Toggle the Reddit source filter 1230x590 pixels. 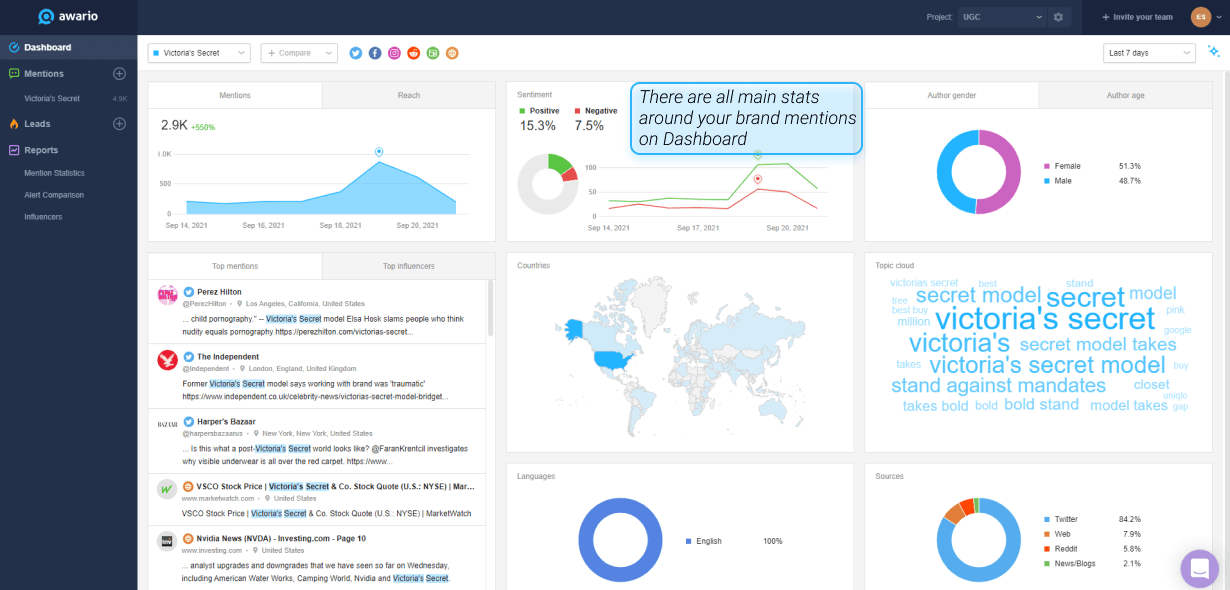414,53
